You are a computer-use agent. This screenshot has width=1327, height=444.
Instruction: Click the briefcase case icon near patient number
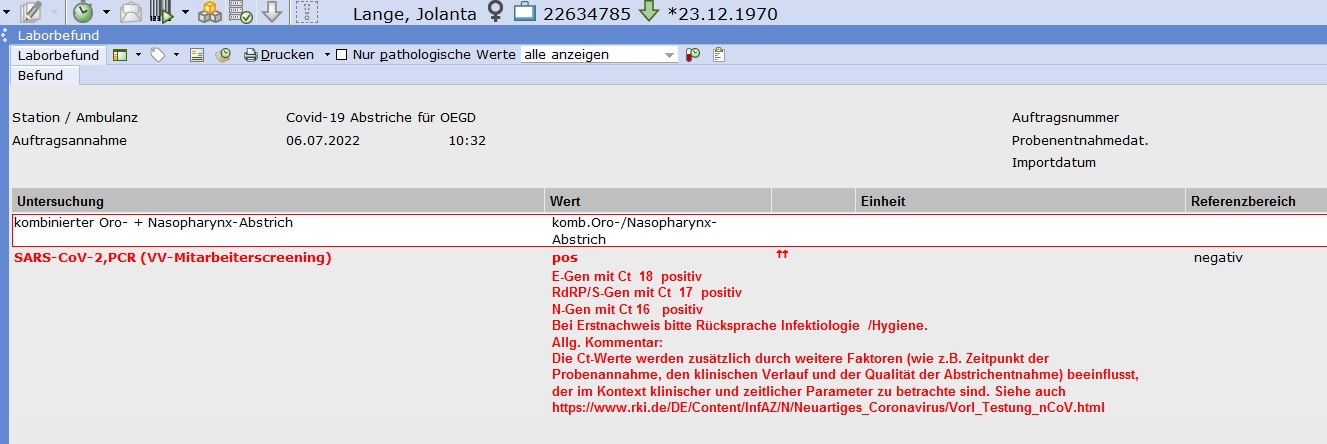[x=524, y=13]
